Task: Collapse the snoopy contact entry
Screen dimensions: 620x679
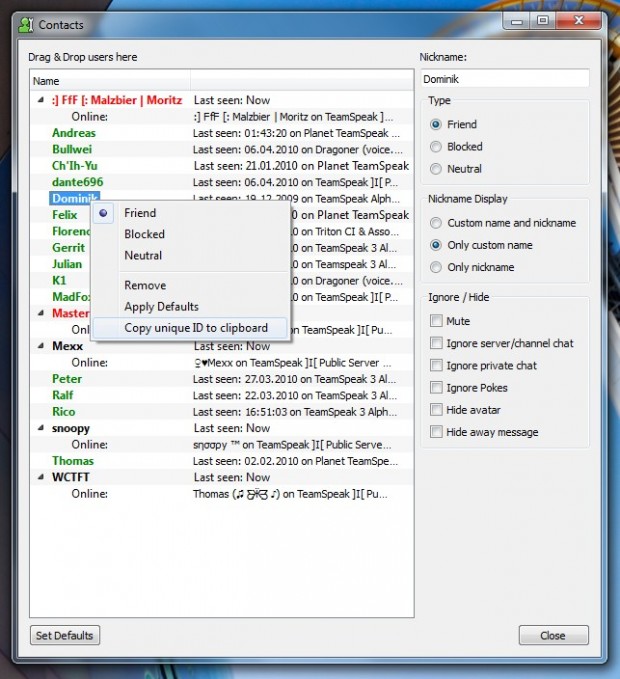Action: point(41,428)
